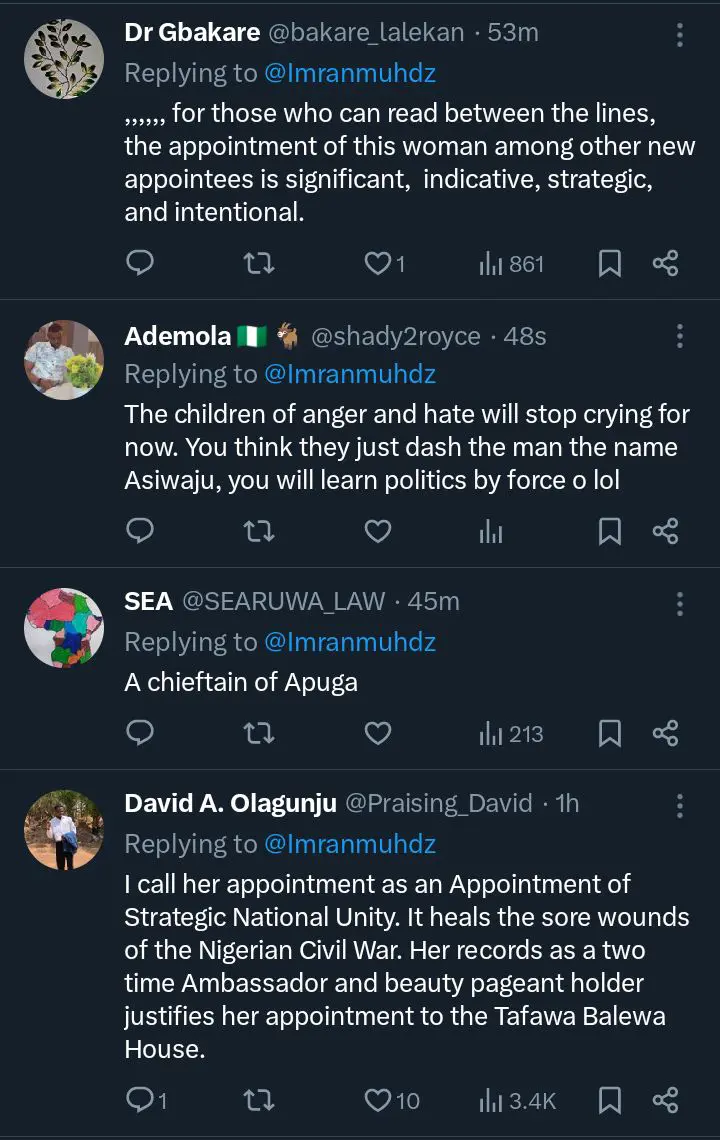Like David A. Olagunju's tweet
Screen dimensions: 720x1140
coord(377,1101)
